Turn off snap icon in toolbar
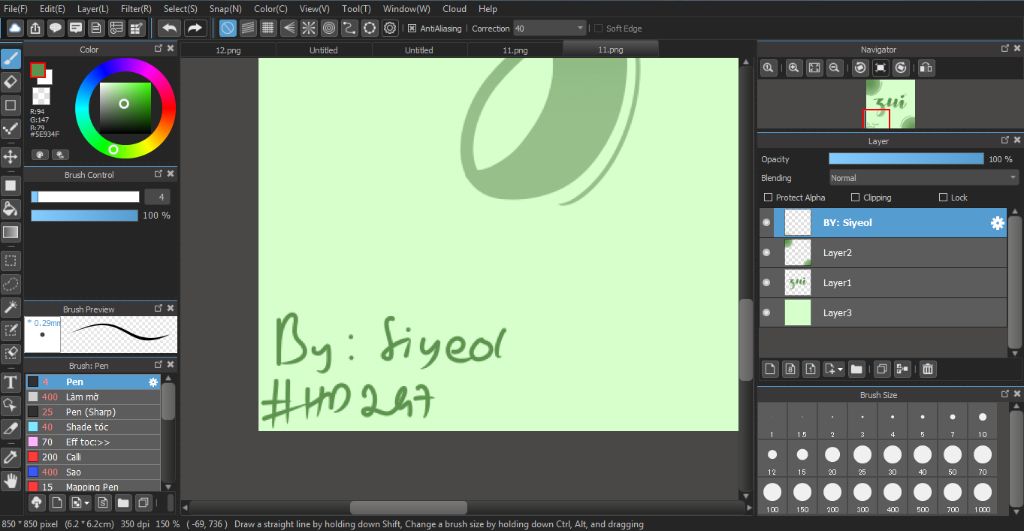This screenshot has height=531, width=1024. tap(227, 28)
